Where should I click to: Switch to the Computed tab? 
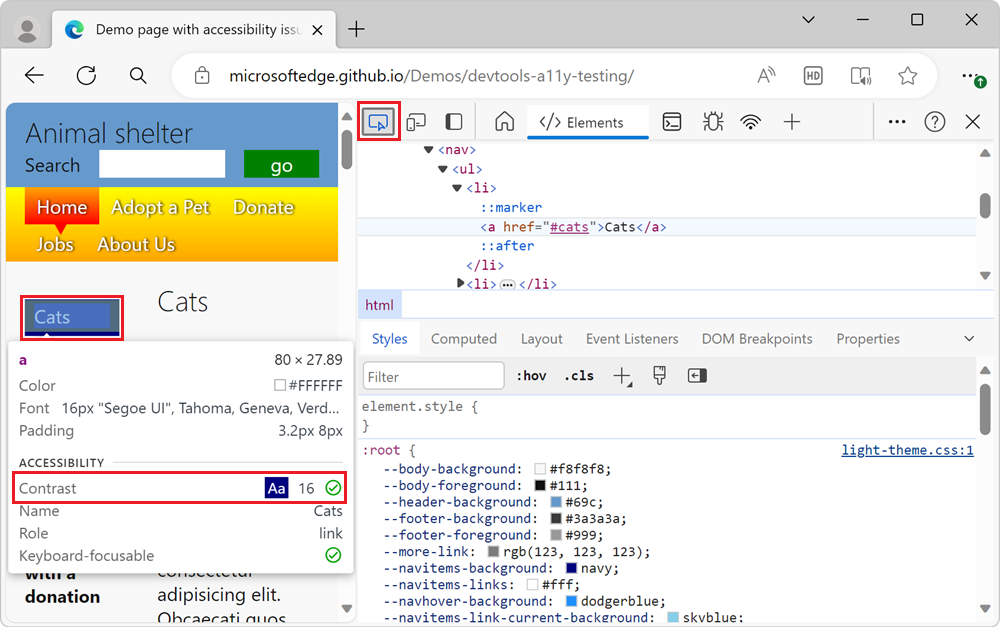click(x=463, y=338)
